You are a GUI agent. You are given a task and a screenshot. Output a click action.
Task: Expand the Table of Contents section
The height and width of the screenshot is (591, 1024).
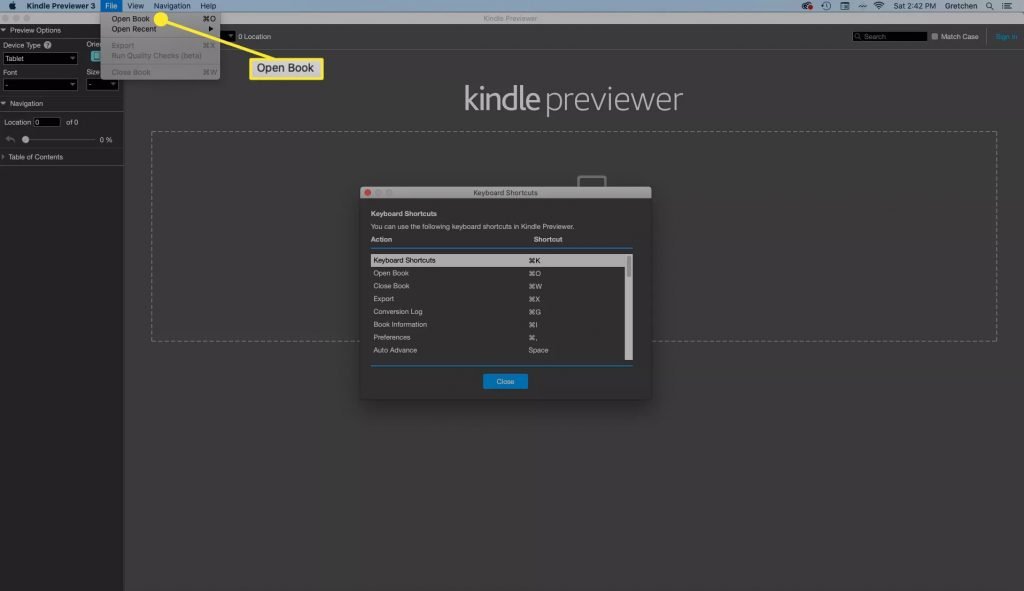(3, 157)
